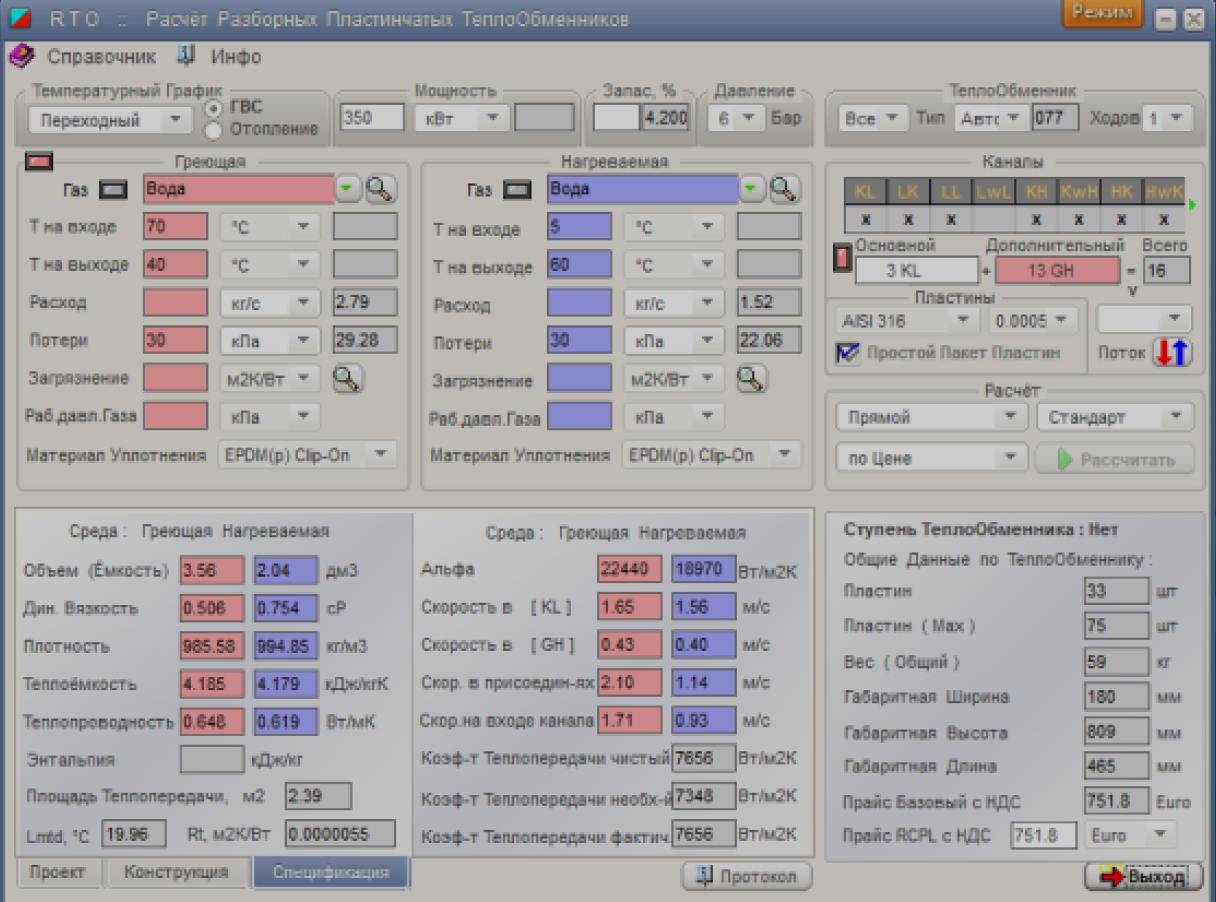Open the fouling lookup magnifier in Греющая panel

point(347,378)
